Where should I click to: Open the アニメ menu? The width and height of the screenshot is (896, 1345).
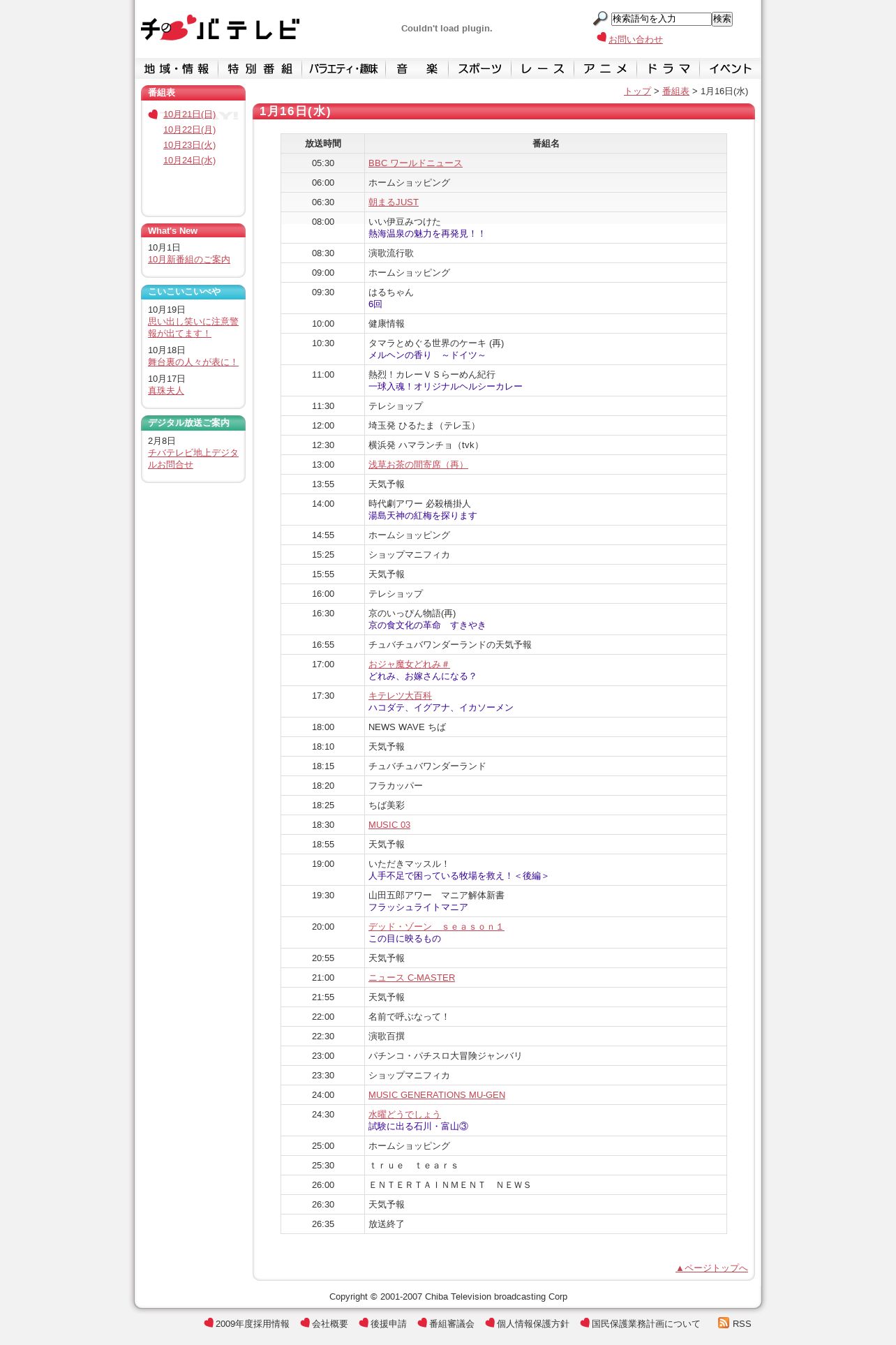[x=605, y=68]
